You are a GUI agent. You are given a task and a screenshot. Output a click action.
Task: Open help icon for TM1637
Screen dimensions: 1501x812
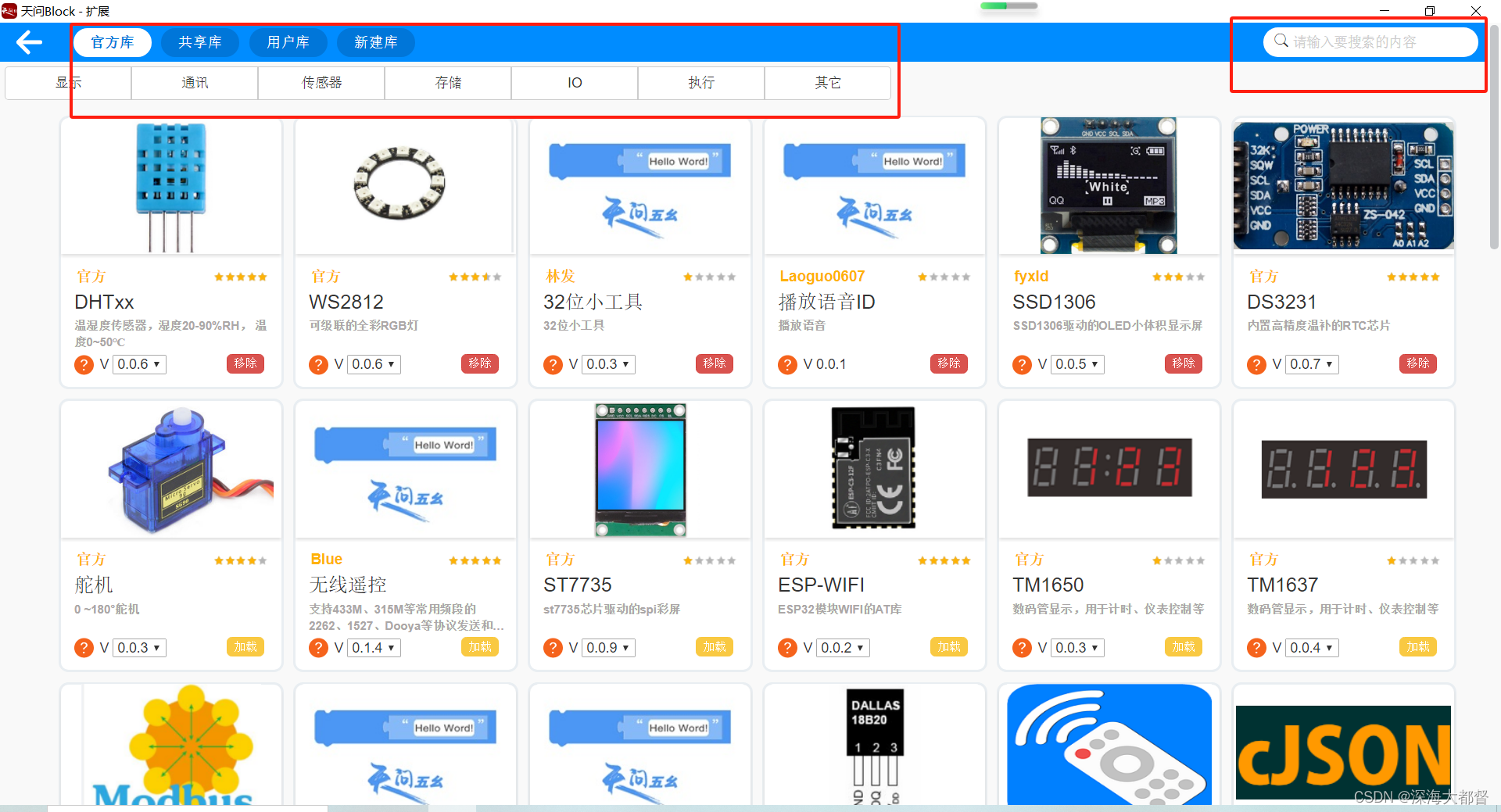(x=1256, y=648)
